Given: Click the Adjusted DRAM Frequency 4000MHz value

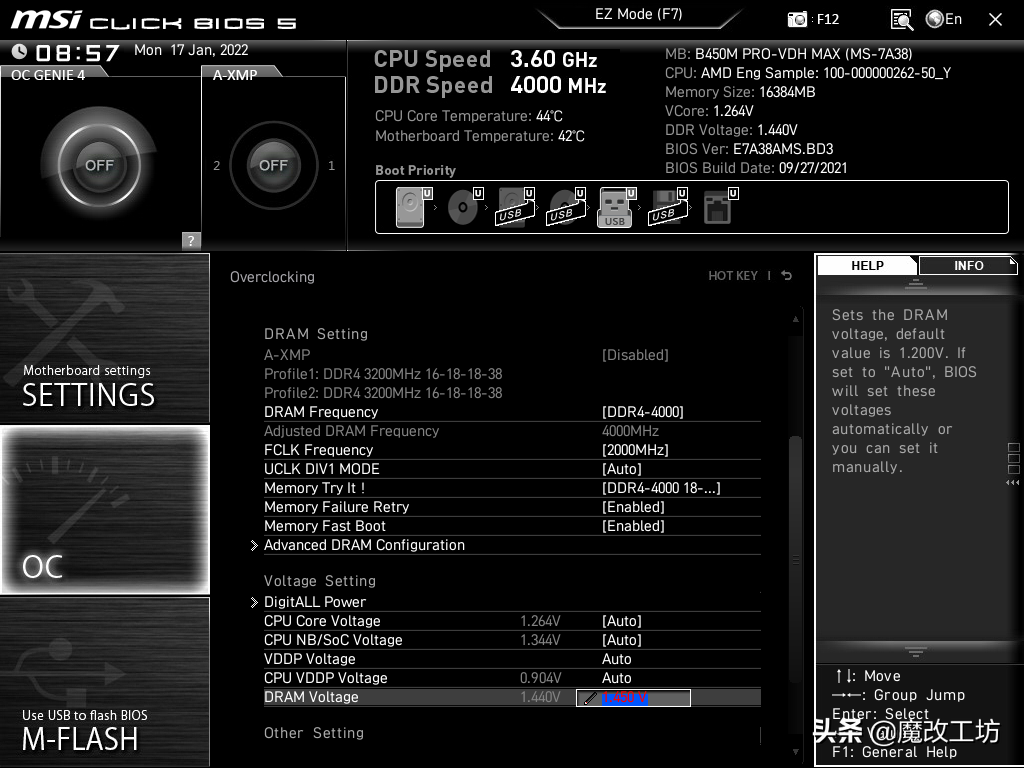Looking at the screenshot, I should pos(630,431).
